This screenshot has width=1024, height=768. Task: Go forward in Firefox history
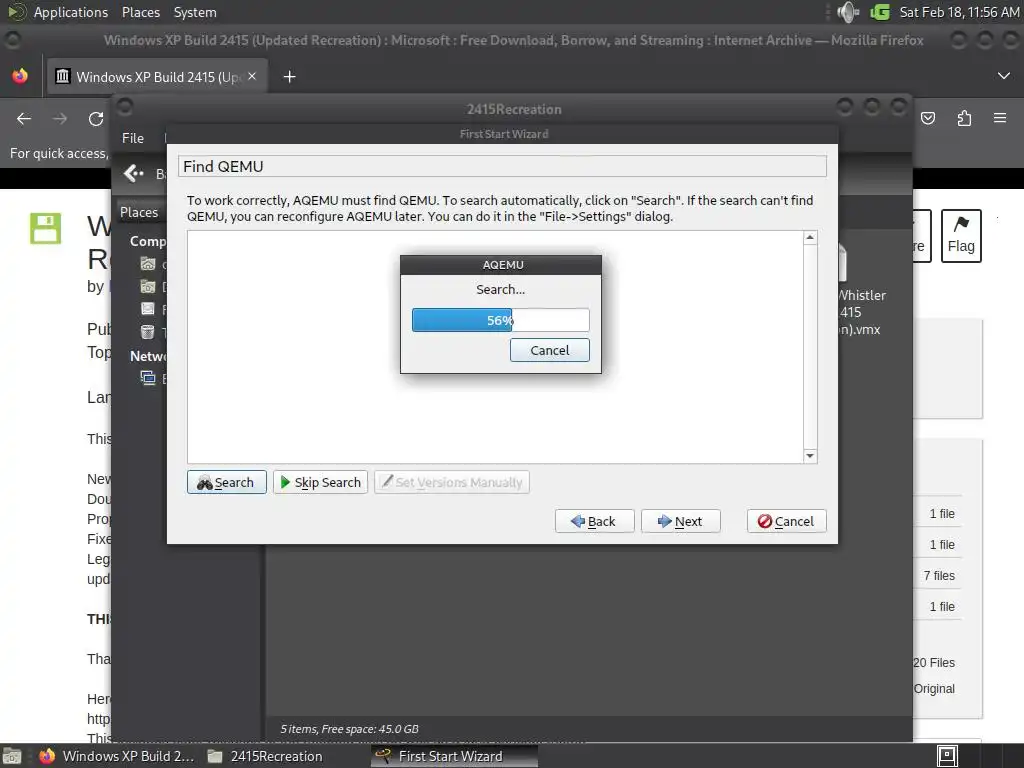pyautogui.click(x=60, y=119)
